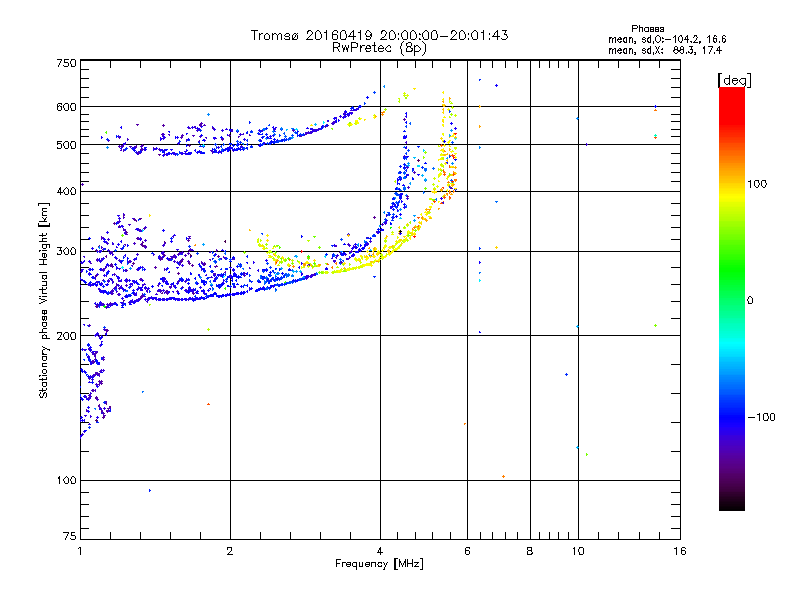
Task: Click the y-axis tick label '750'
Action: click(x=66, y=63)
